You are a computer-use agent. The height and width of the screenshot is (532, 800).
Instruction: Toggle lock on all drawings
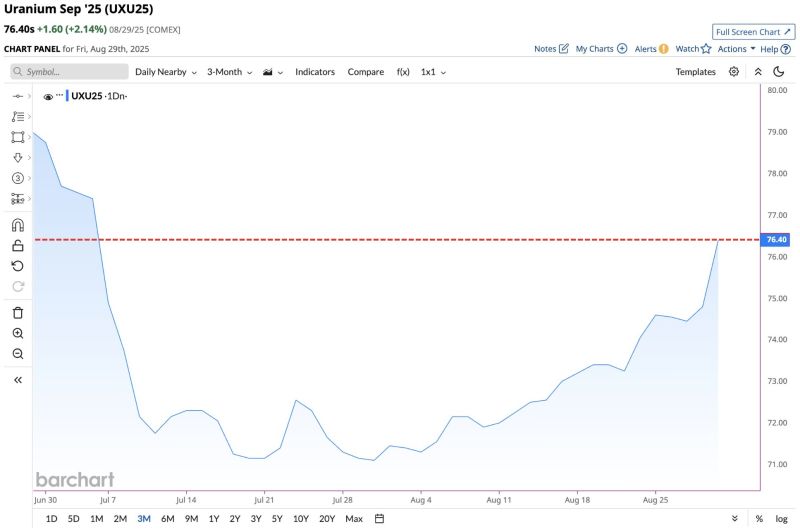pyautogui.click(x=18, y=245)
